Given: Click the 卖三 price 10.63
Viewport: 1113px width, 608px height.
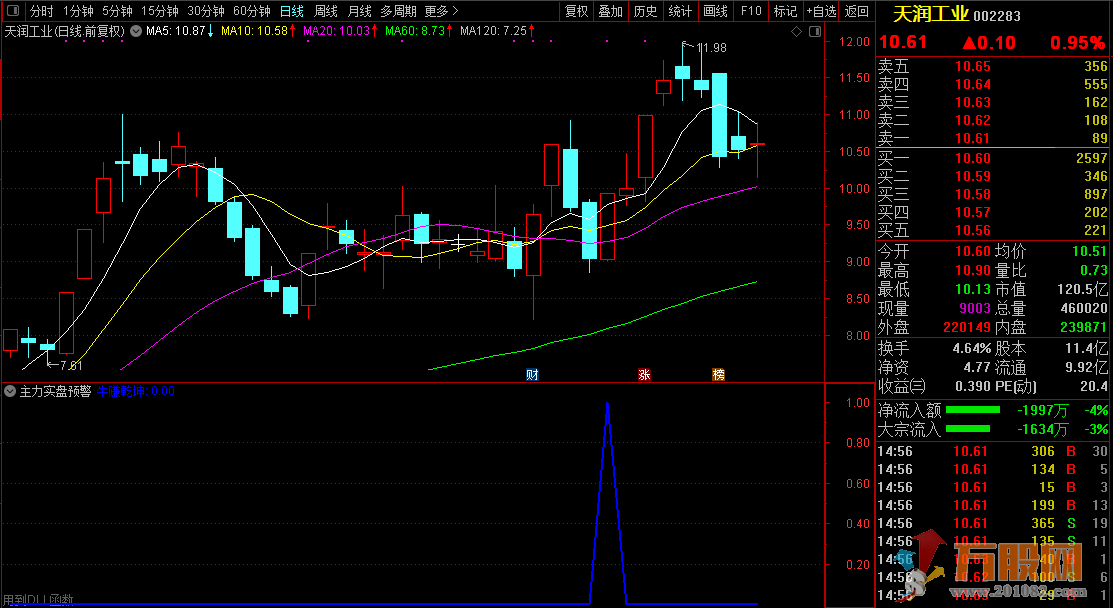Looking at the screenshot, I should (972, 102).
